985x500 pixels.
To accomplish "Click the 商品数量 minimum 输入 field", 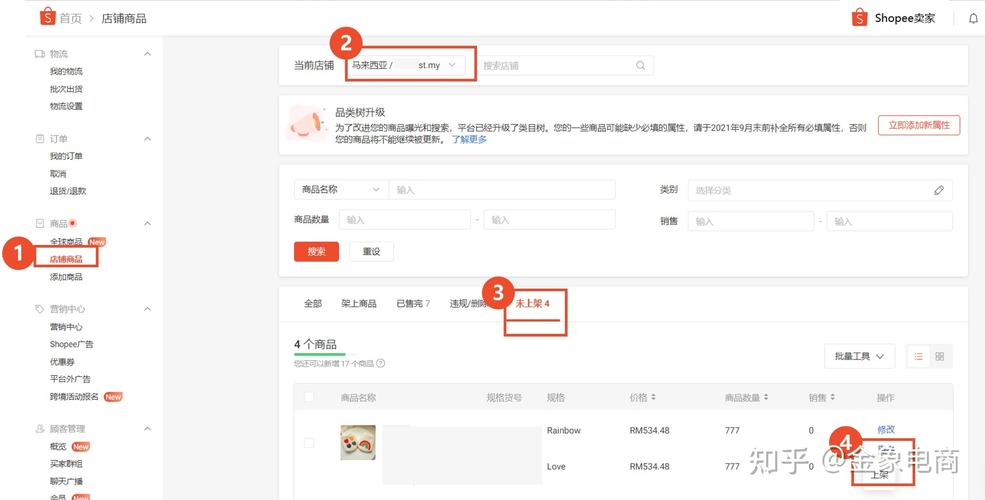I will pos(405,220).
